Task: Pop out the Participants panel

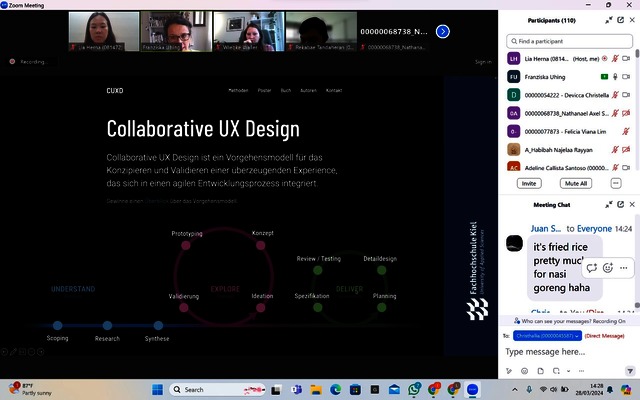Action: (x=620, y=20)
